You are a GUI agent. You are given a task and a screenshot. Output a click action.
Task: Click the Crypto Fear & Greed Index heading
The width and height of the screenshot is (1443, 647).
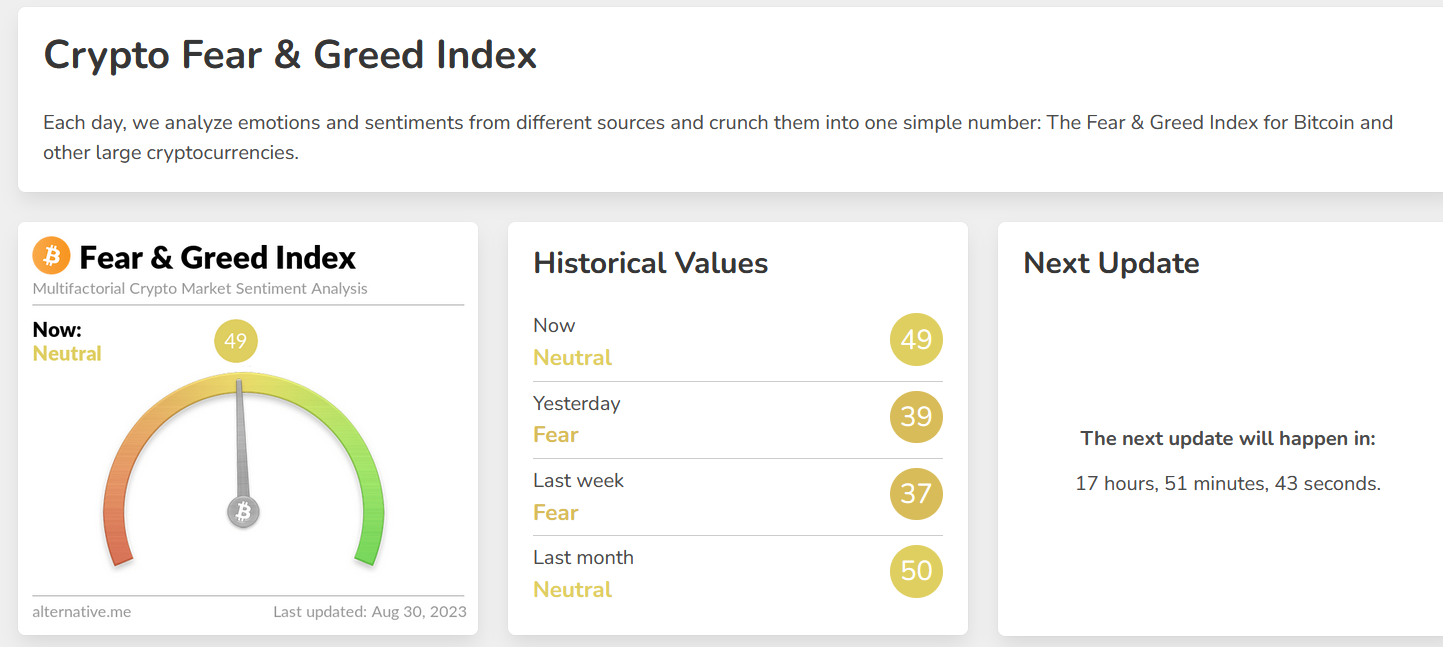tap(290, 55)
